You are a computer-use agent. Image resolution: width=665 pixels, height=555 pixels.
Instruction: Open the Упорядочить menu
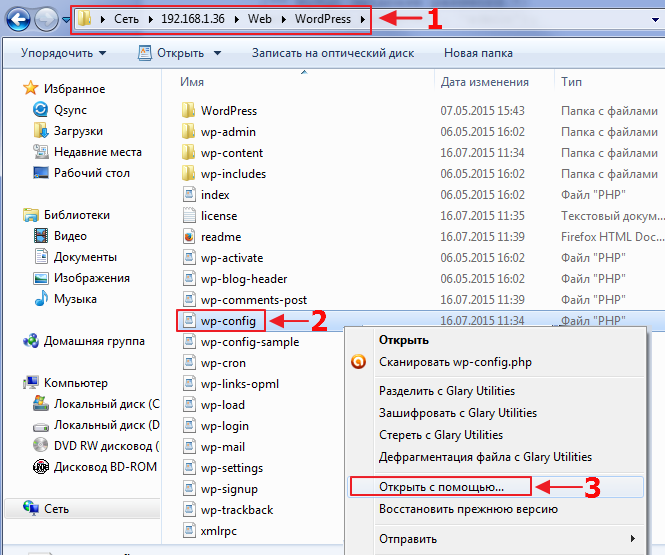tap(63, 53)
